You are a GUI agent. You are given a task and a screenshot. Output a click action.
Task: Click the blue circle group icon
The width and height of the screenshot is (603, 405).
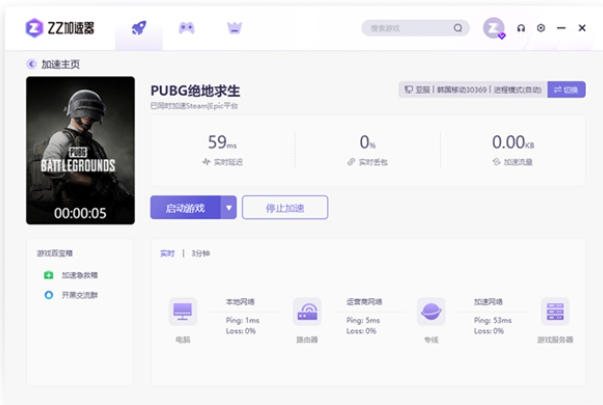coord(48,295)
